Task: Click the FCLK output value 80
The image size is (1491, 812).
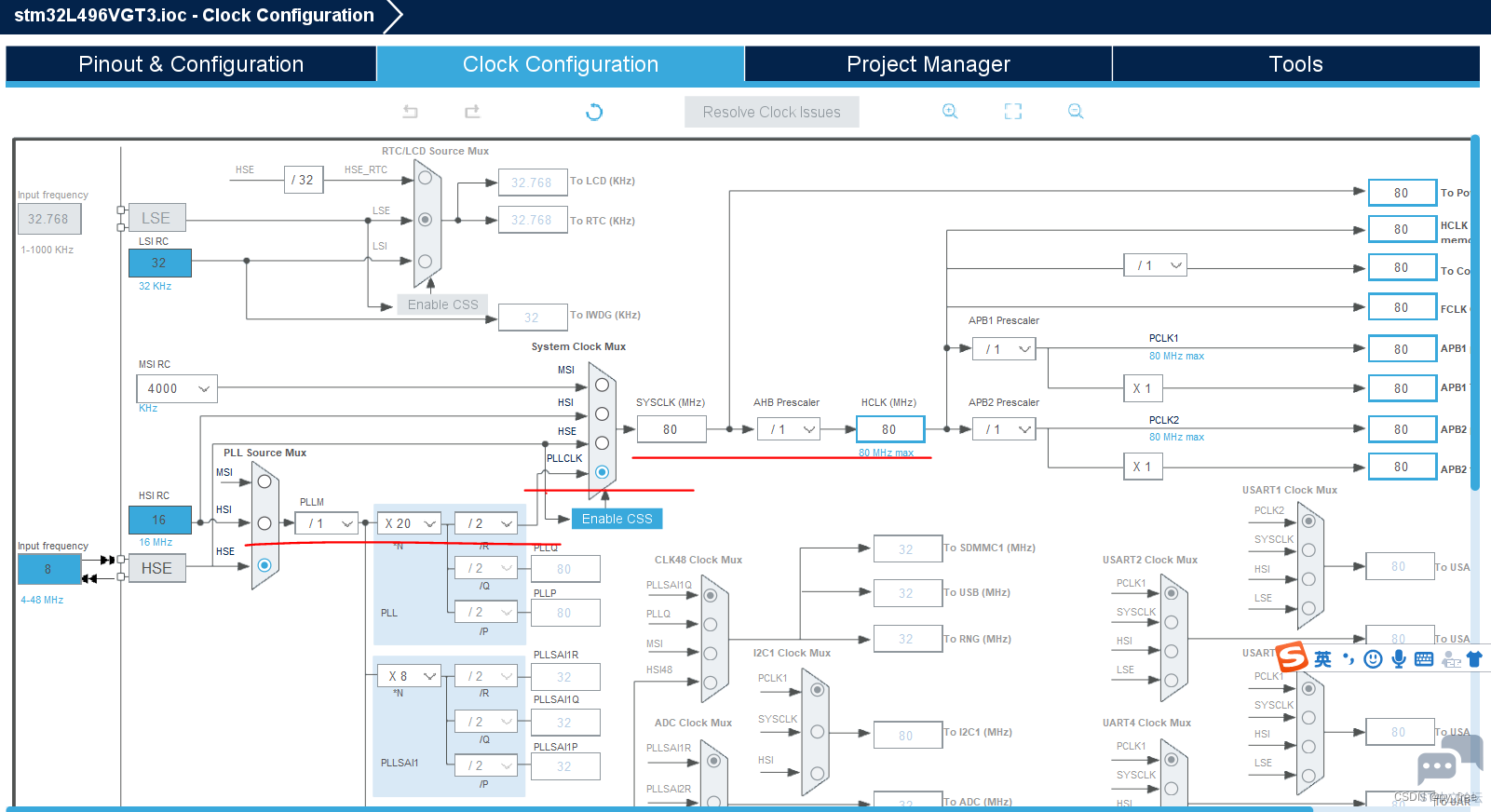Action: click(x=1402, y=307)
